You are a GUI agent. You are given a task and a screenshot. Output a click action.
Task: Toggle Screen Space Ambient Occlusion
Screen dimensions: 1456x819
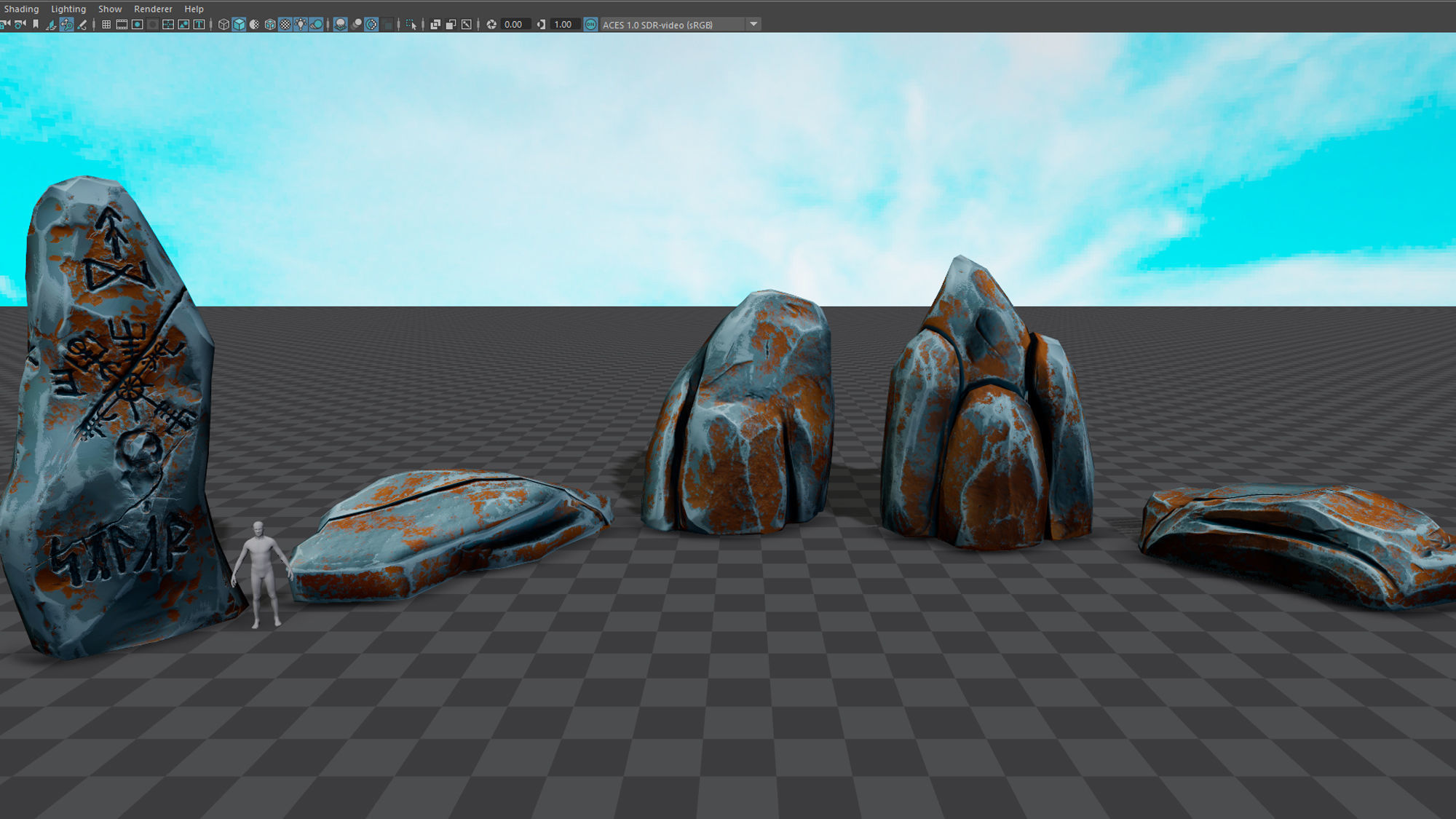click(x=340, y=24)
